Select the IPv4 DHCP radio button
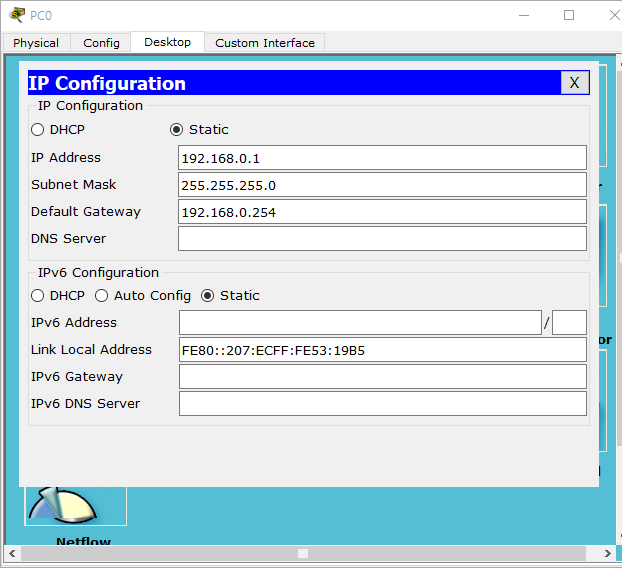Image resolution: width=622 pixels, height=568 pixels. coord(38,130)
